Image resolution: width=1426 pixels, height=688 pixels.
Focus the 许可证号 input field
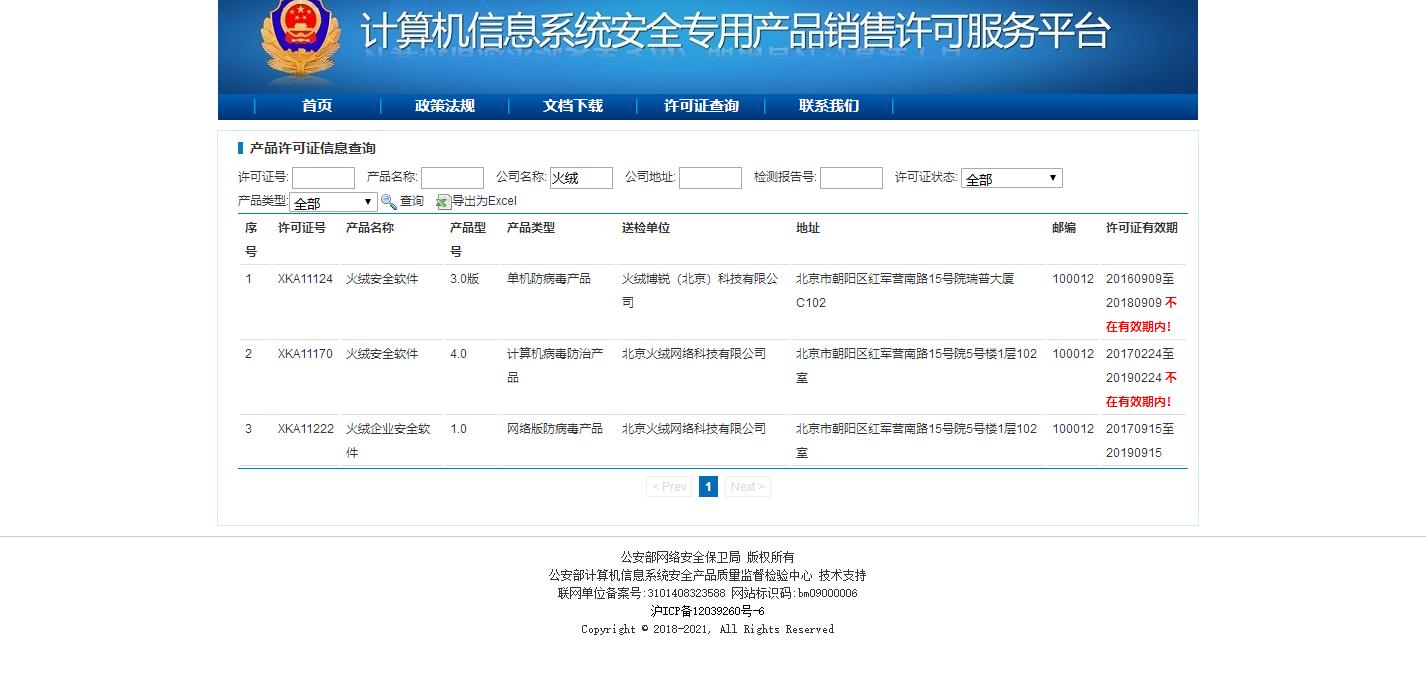tap(323, 178)
